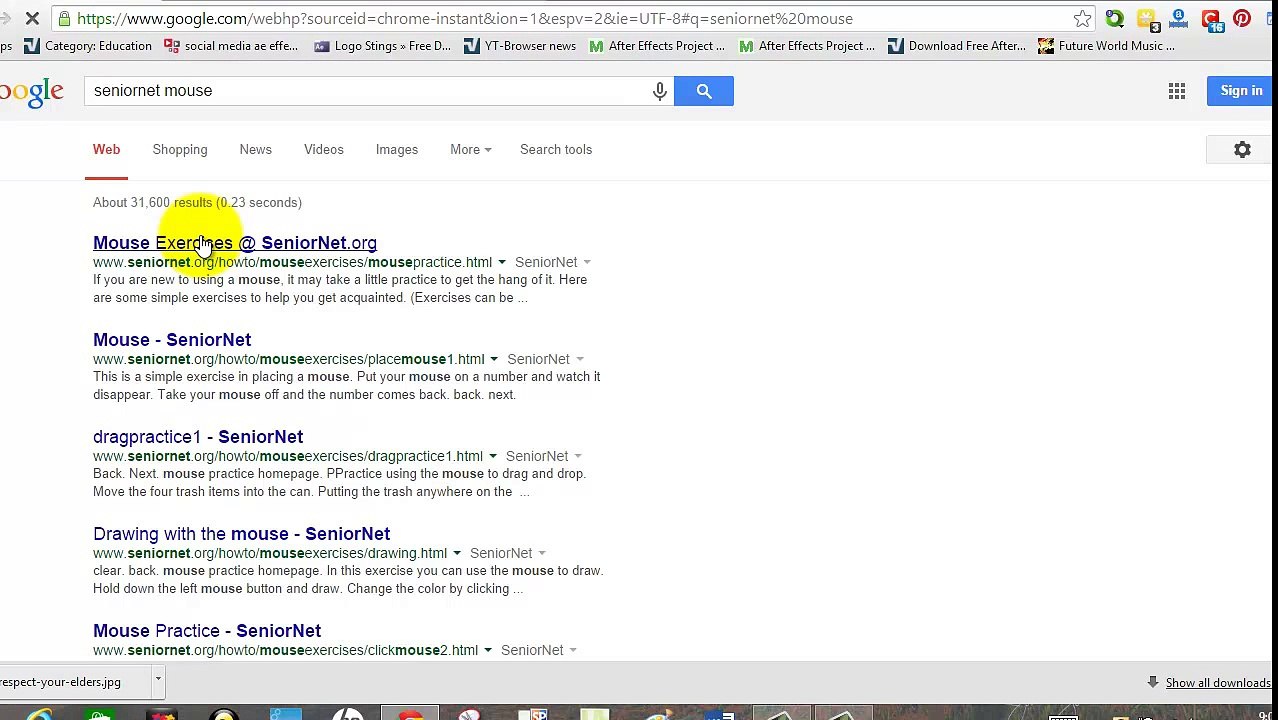The image size is (1278, 720).
Task: Start voice search with the microphone icon
Action: coord(660,91)
